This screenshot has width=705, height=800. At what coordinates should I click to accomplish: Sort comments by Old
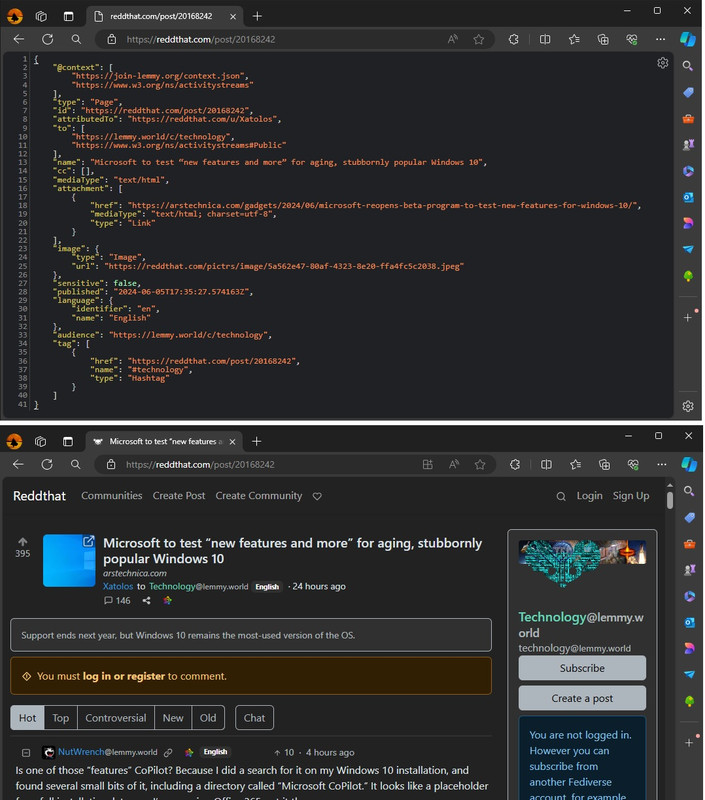[x=208, y=718]
